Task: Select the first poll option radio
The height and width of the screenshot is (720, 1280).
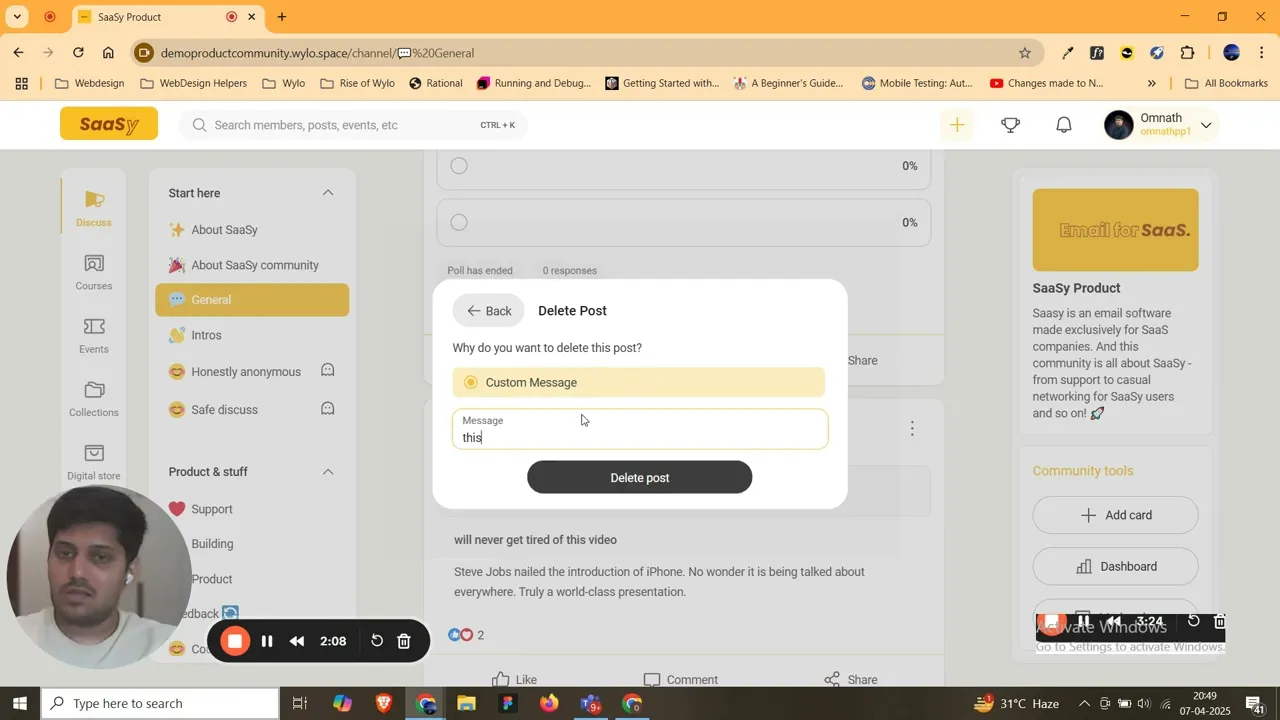Action: click(x=459, y=166)
